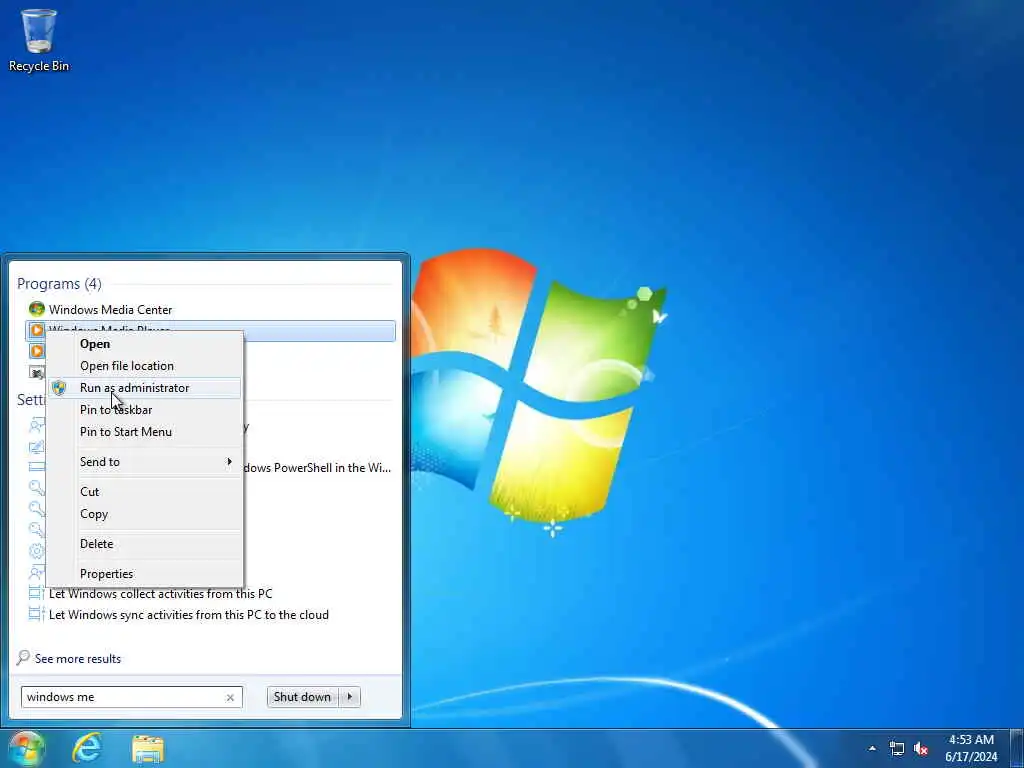Image resolution: width=1024 pixels, height=768 pixels.
Task: Click the muted volume tray icon
Action: click(921, 748)
